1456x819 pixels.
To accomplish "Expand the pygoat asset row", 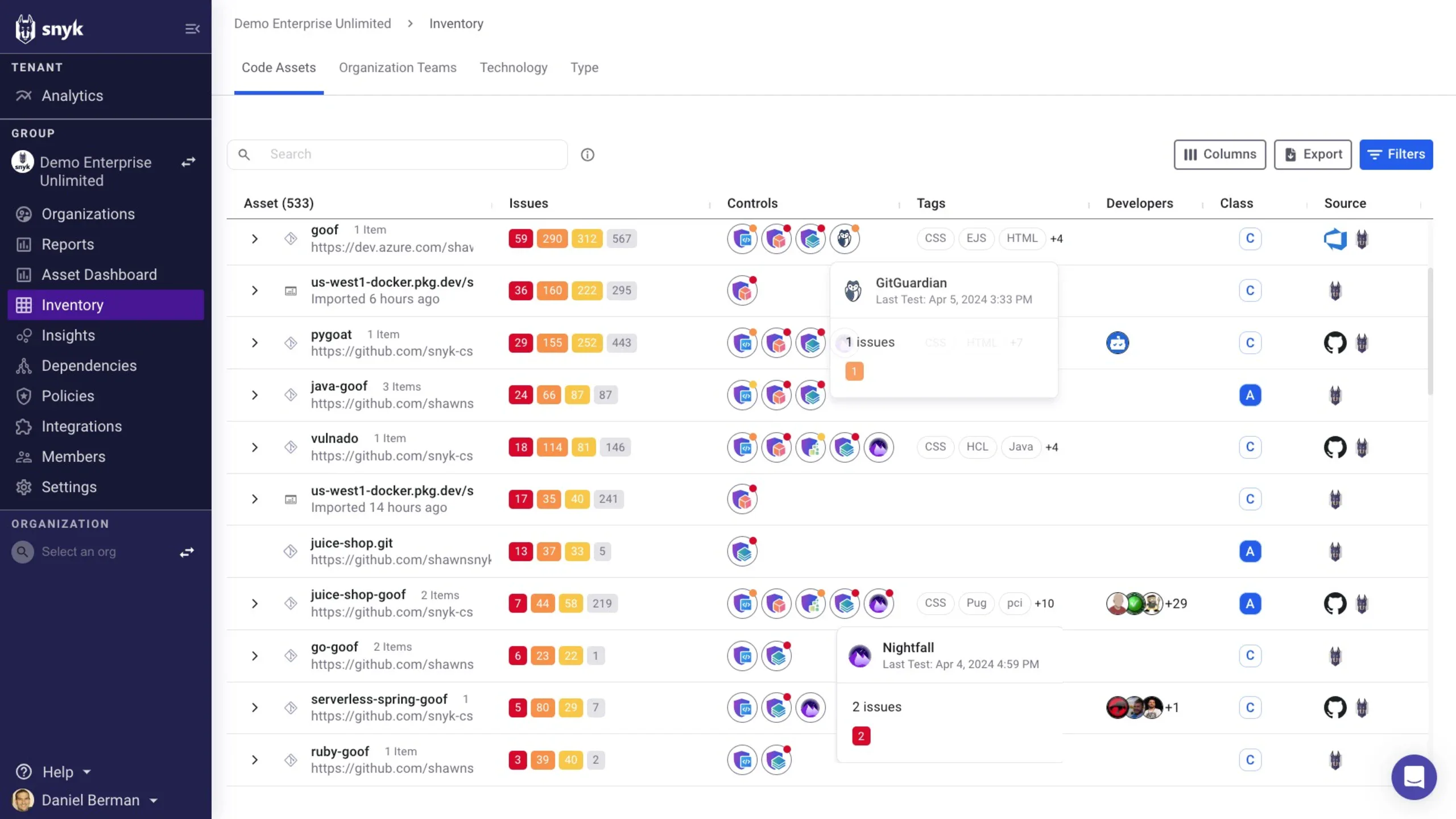I will click(x=255, y=343).
